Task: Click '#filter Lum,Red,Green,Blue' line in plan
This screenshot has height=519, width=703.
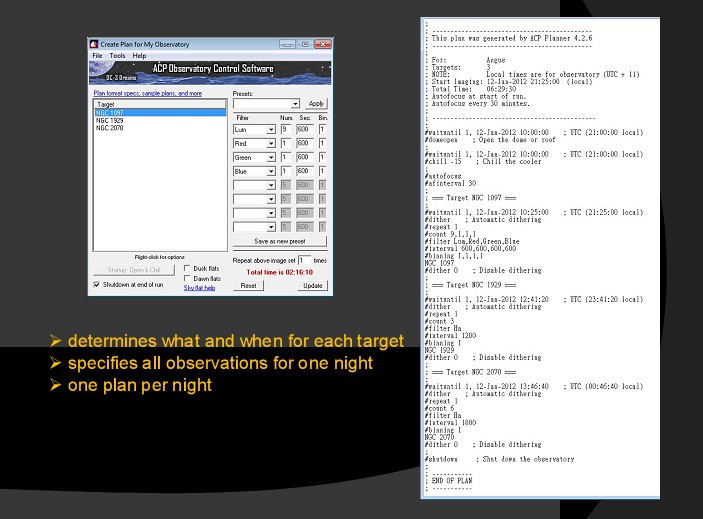Action: tap(472, 241)
